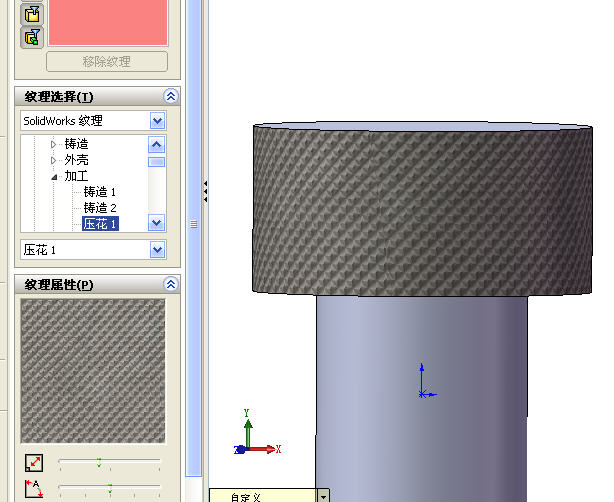Select the top flat face of the head
The image size is (614, 502).
click(422, 126)
